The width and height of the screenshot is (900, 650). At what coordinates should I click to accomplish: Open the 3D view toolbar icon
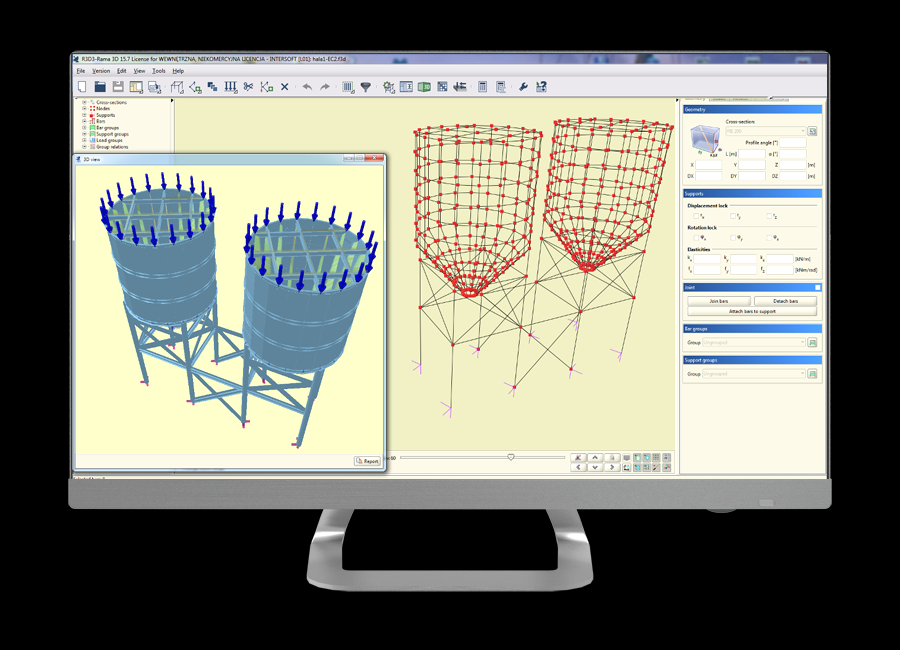(x=424, y=87)
